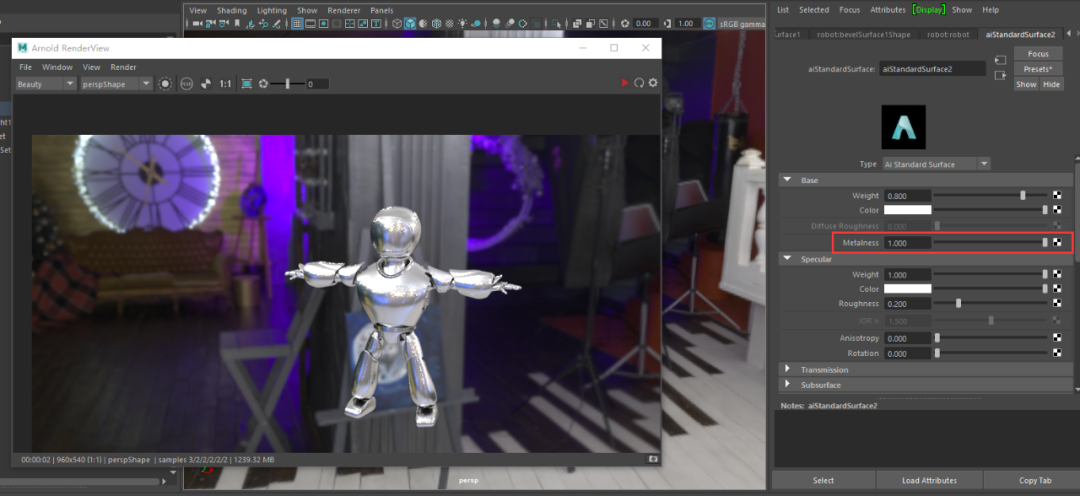Toggle the crop region icon in RenderView
This screenshot has width=1080, height=496.
point(247,84)
